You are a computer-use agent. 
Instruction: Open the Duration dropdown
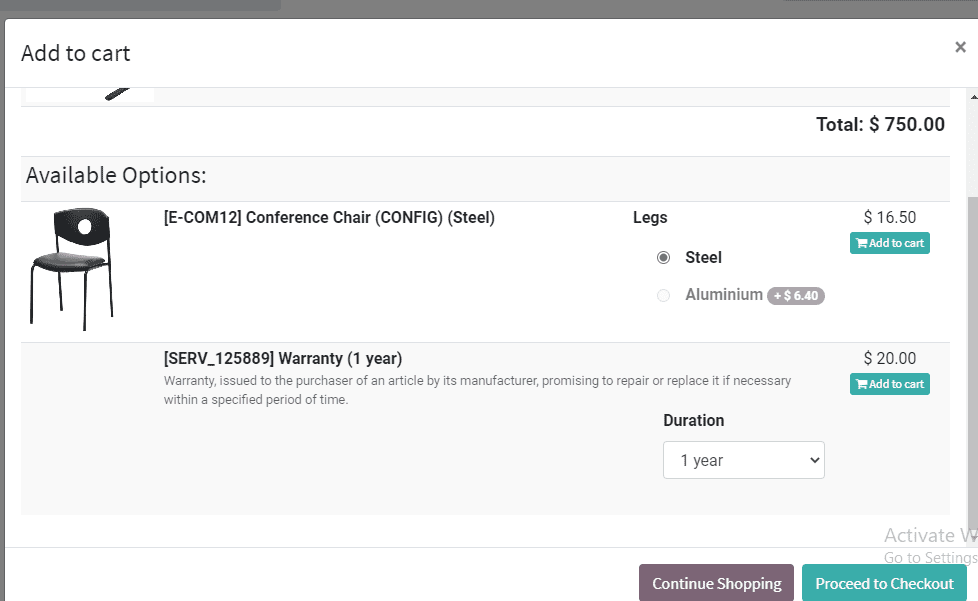tap(743, 460)
